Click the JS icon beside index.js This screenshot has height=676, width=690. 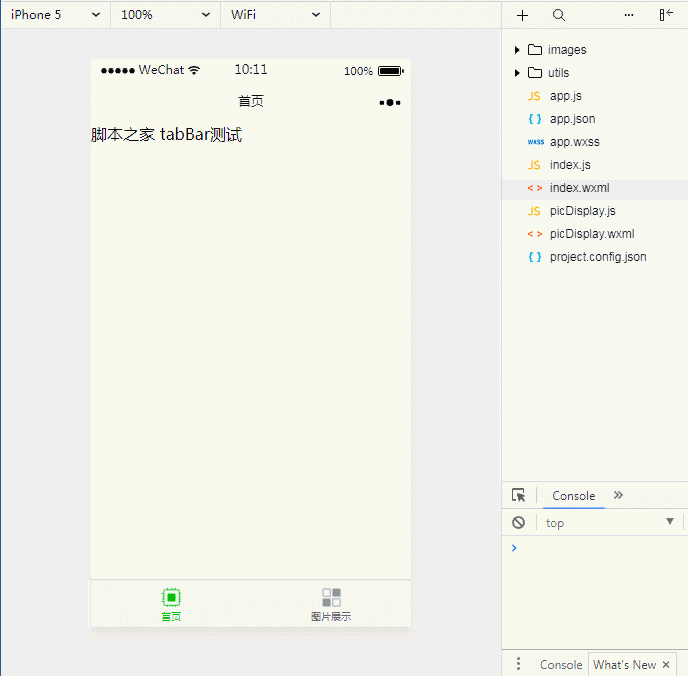tap(534, 165)
